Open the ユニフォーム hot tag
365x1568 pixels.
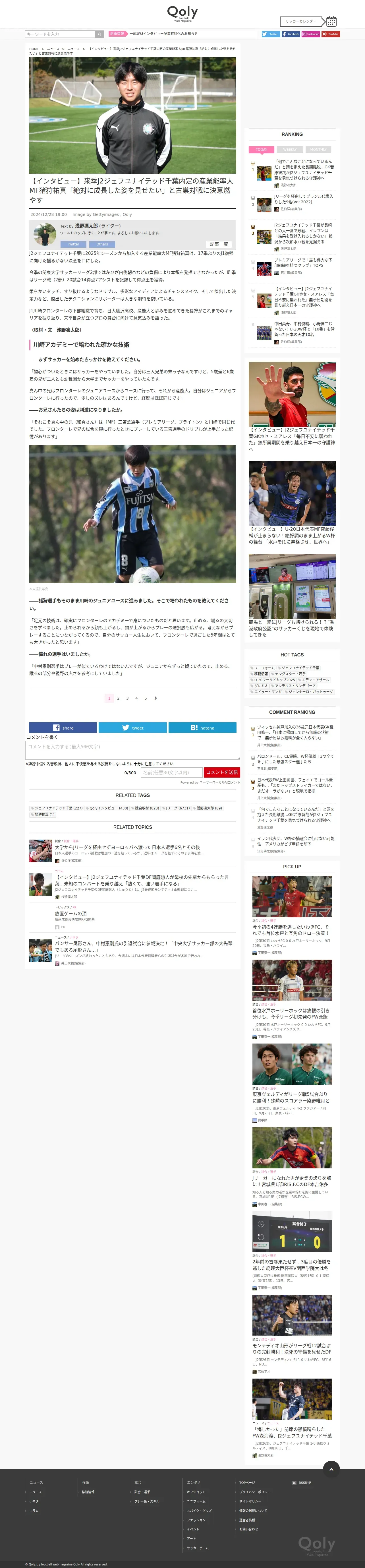pyautogui.click(x=262, y=668)
